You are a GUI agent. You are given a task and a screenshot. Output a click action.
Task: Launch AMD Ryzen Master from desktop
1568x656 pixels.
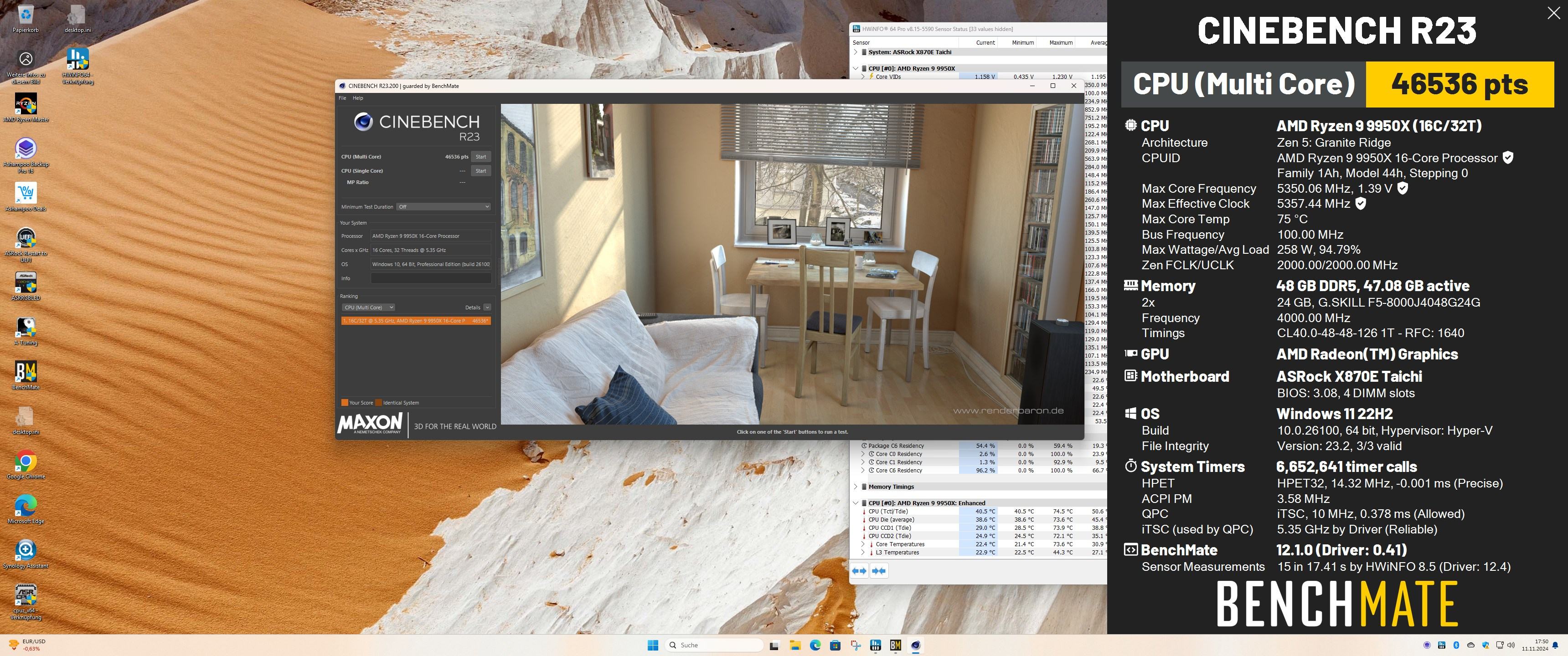coord(26,108)
